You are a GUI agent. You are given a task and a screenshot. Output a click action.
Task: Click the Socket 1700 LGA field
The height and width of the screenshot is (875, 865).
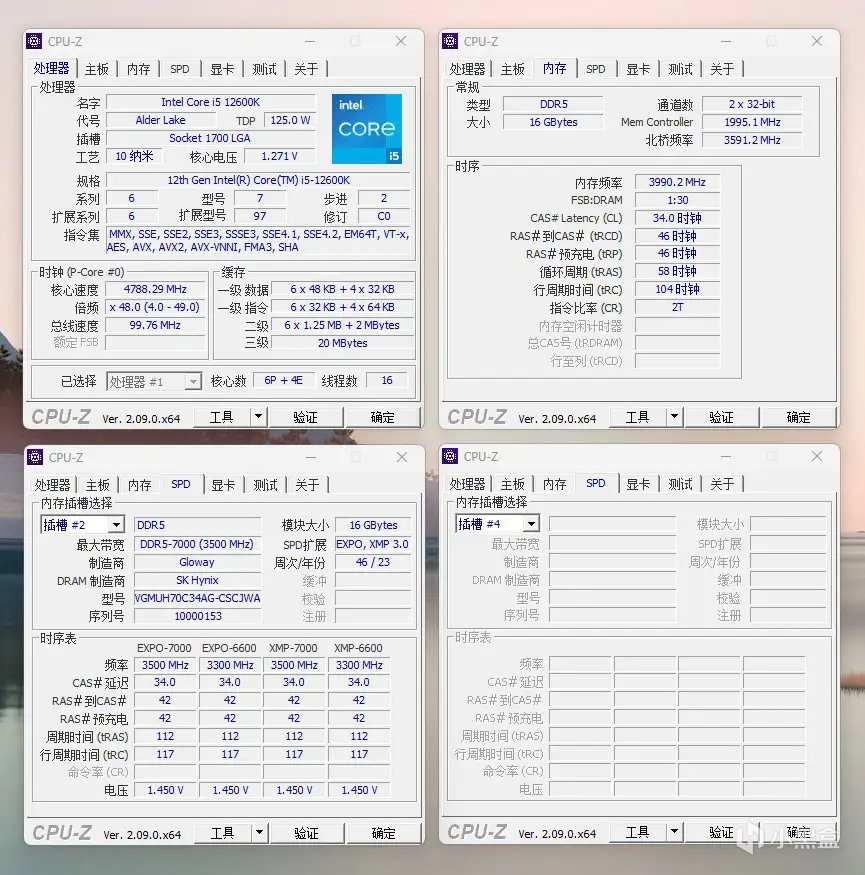(210, 138)
